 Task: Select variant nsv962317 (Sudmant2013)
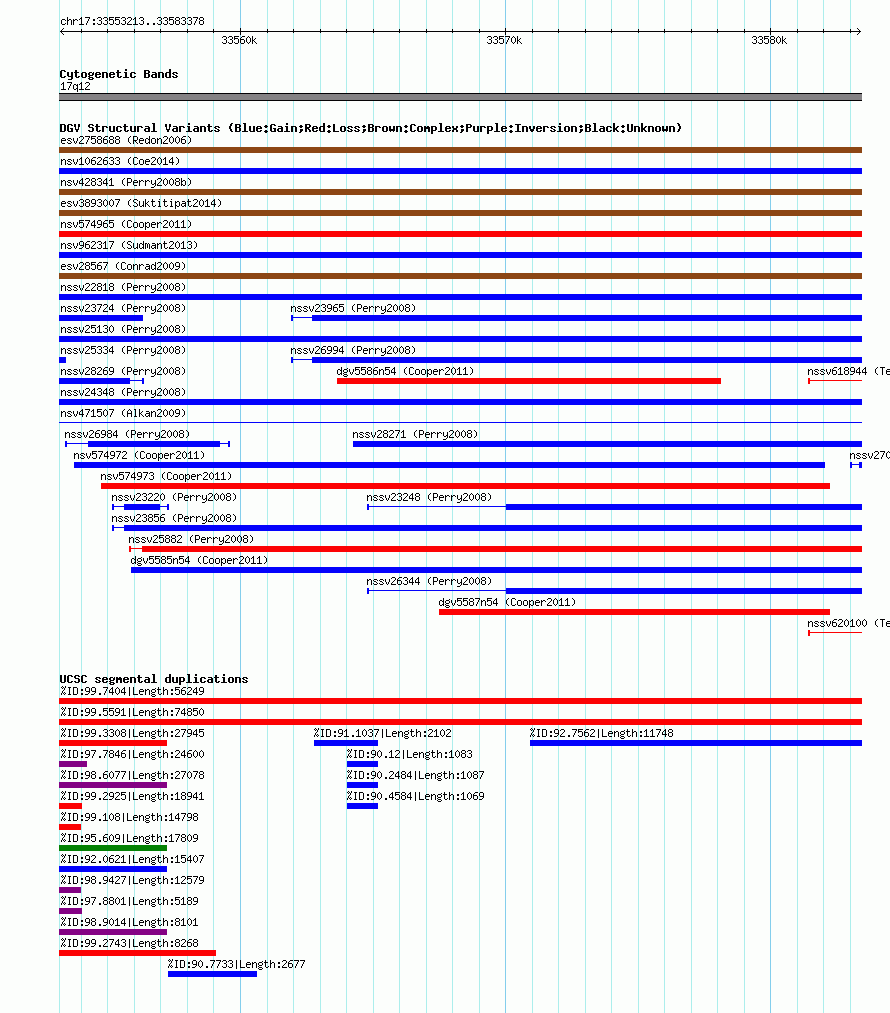[461, 255]
